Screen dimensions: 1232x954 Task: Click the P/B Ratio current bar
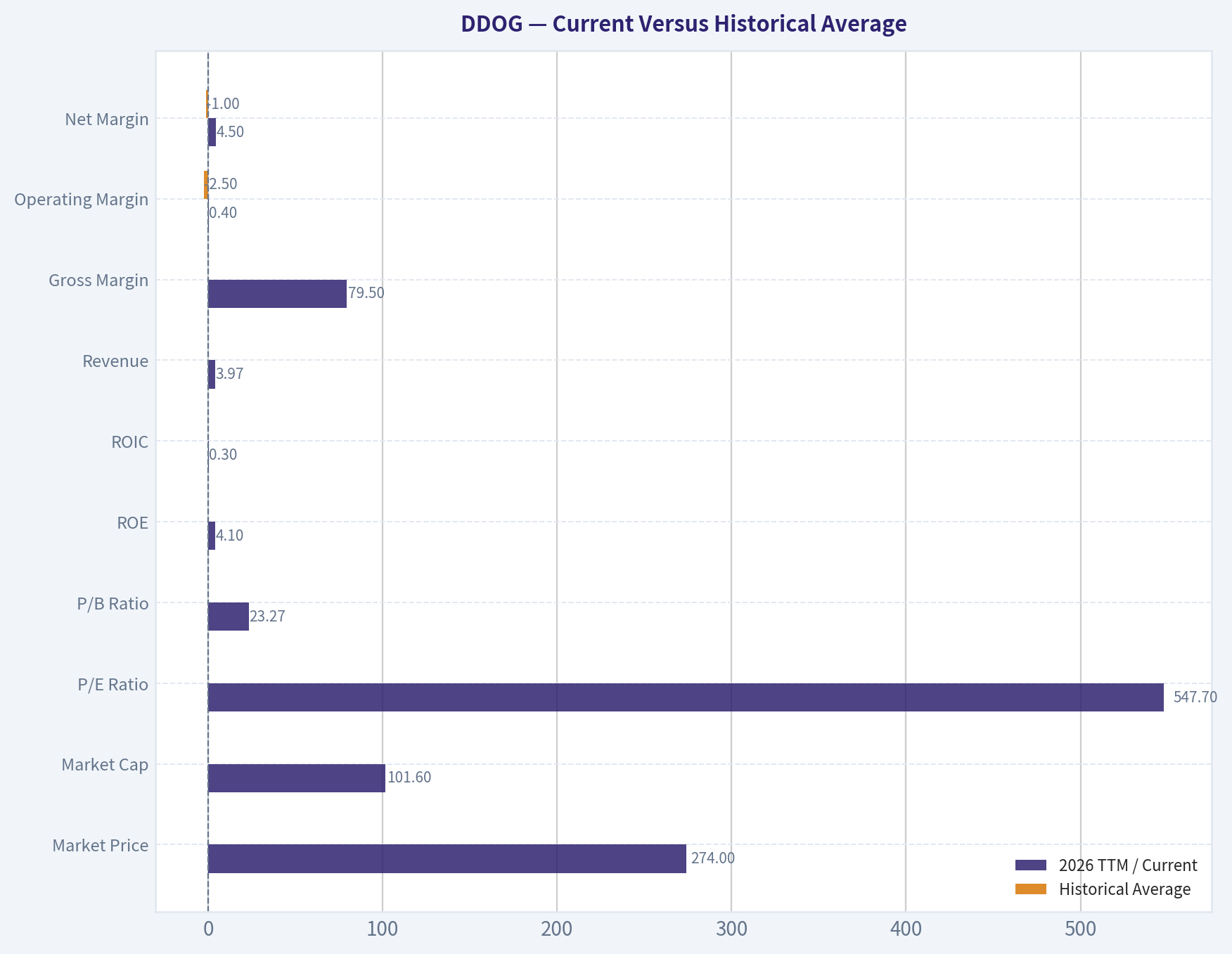click(x=229, y=617)
